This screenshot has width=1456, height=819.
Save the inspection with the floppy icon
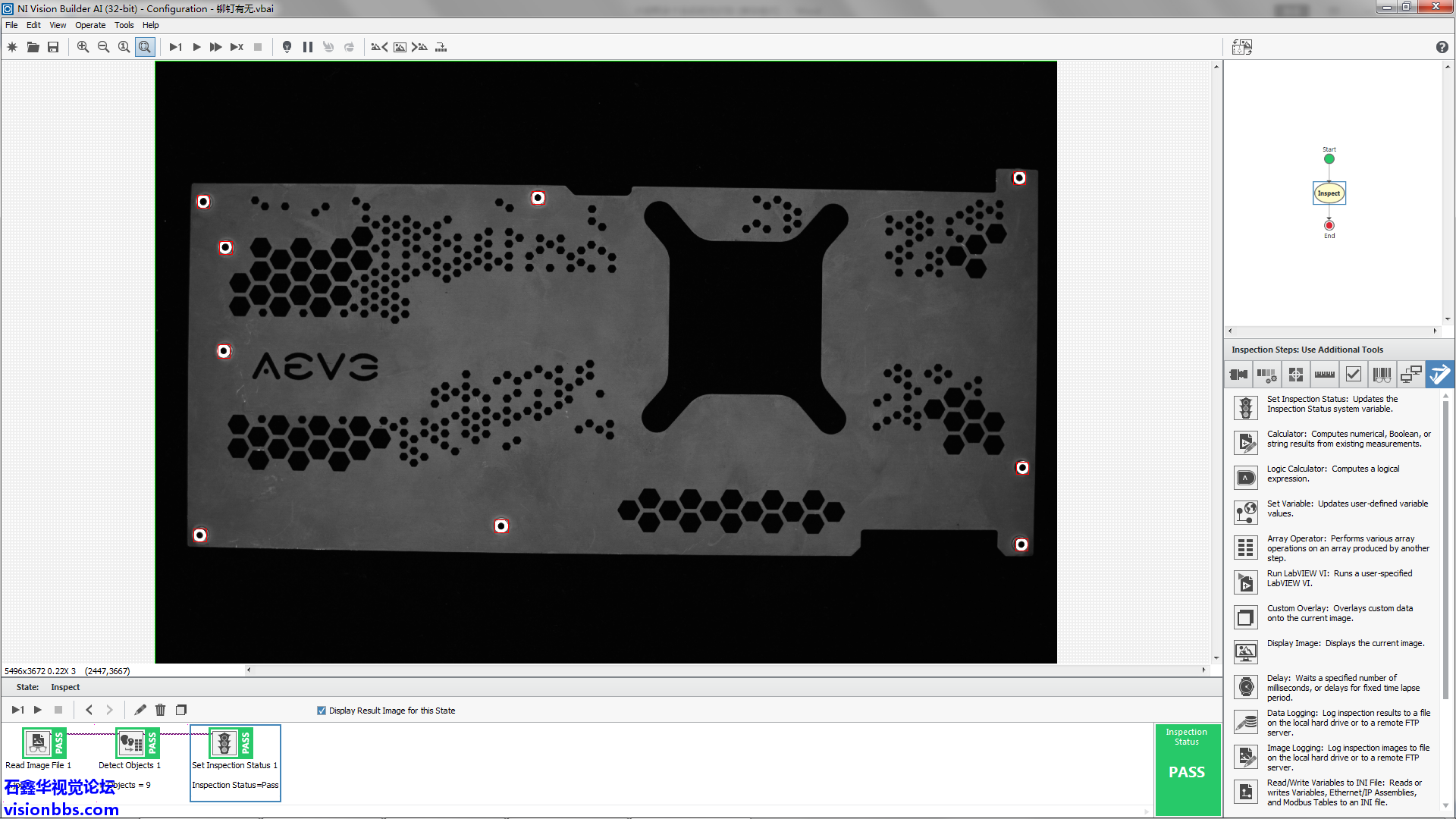pos(53,47)
